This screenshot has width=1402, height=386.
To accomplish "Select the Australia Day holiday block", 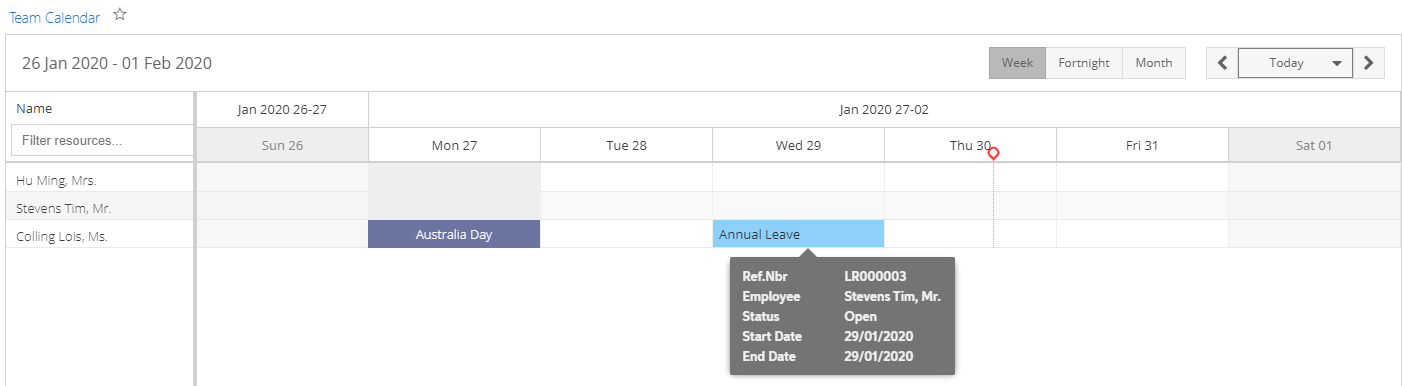I will (454, 234).
